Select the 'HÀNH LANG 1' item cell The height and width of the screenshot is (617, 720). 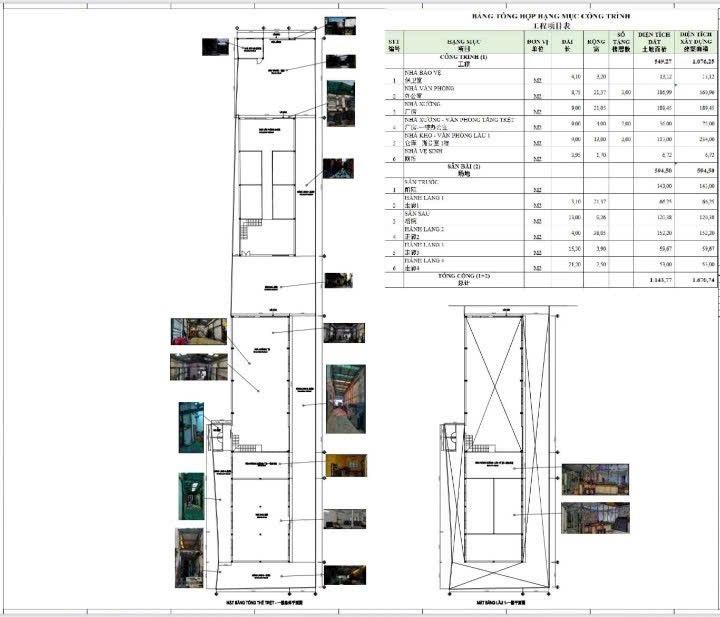coord(464,202)
